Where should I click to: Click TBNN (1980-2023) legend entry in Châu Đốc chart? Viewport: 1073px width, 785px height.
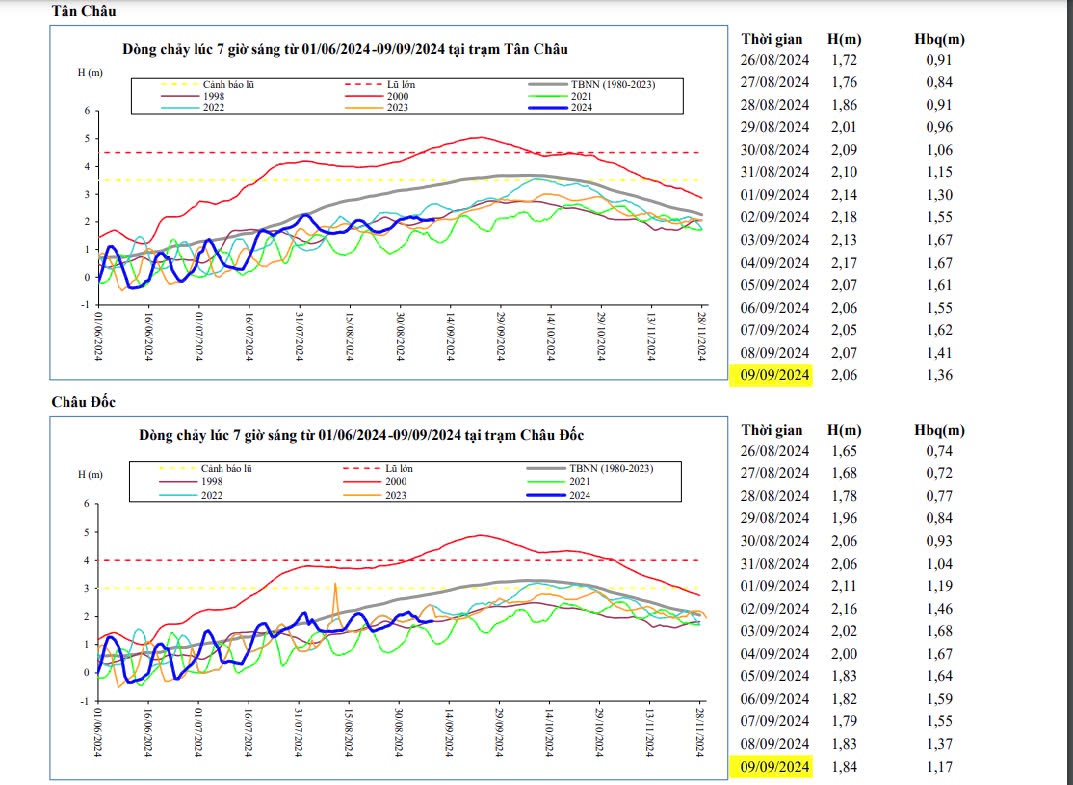[611, 468]
